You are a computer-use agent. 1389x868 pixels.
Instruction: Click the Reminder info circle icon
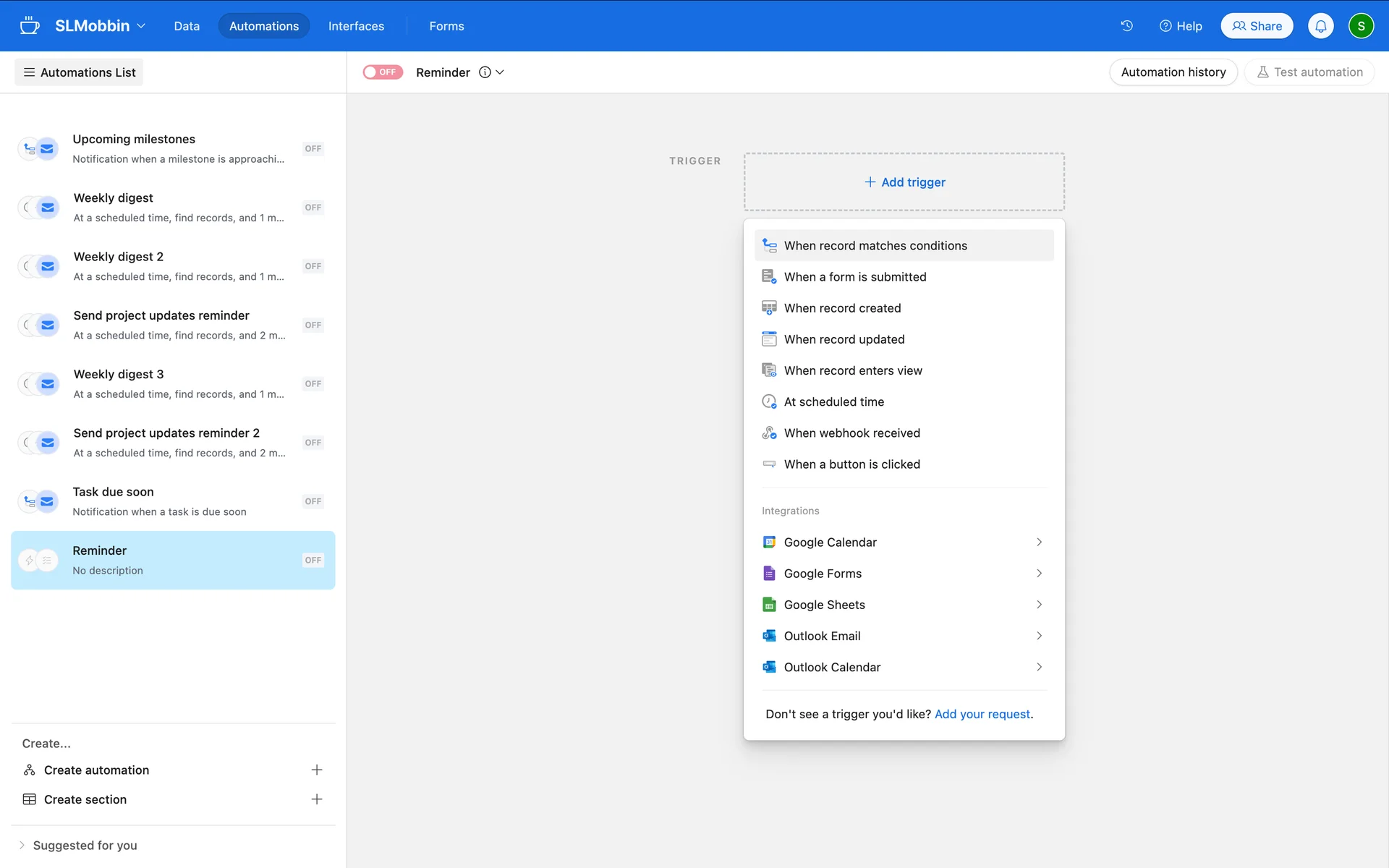coord(485,72)
